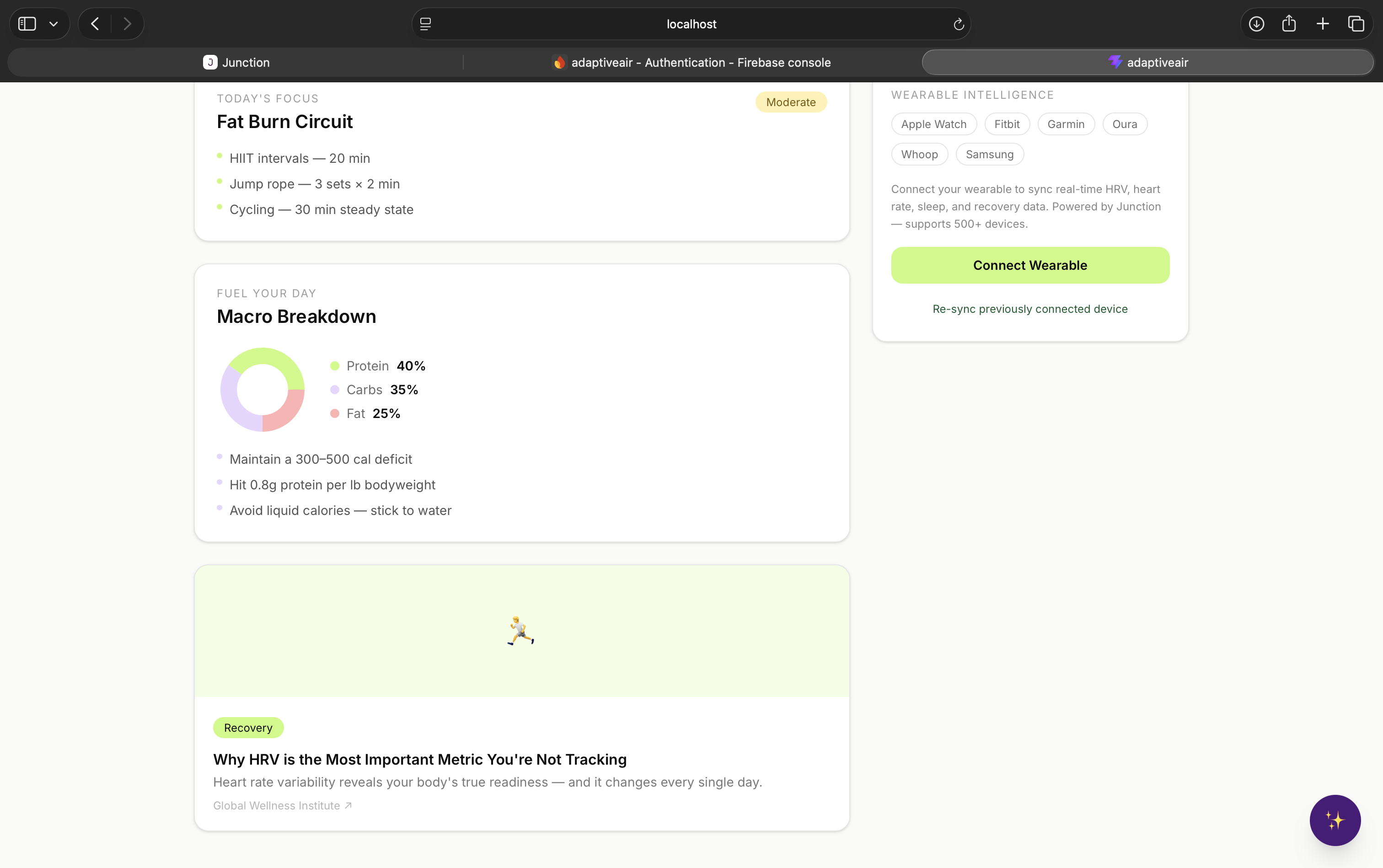1383x868 pixels.
Task: Toggle the Safari sidebar icon
Action: [x=27, y=23]
